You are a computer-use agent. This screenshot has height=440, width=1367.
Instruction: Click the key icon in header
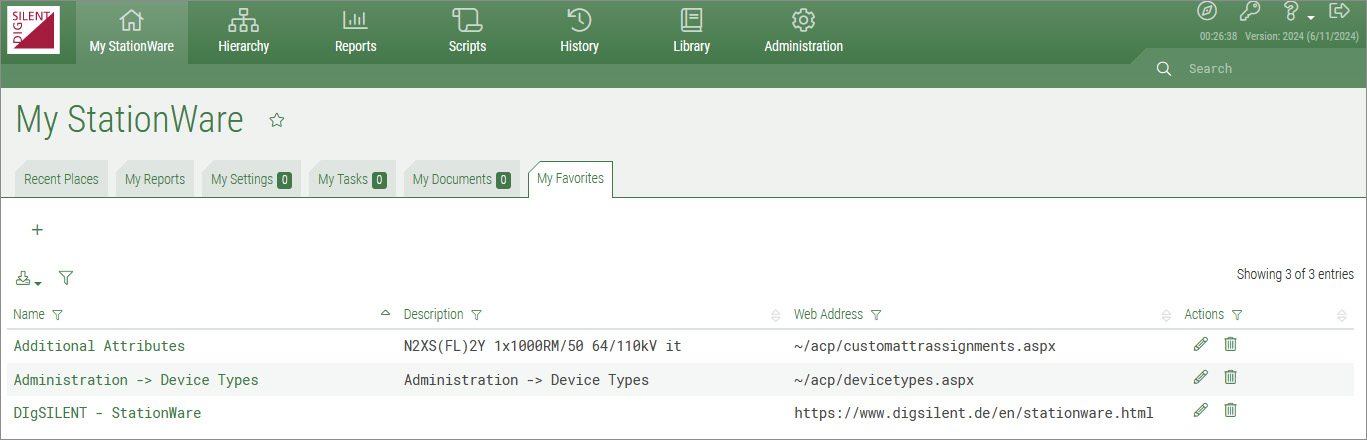(x=1249, y=12)
